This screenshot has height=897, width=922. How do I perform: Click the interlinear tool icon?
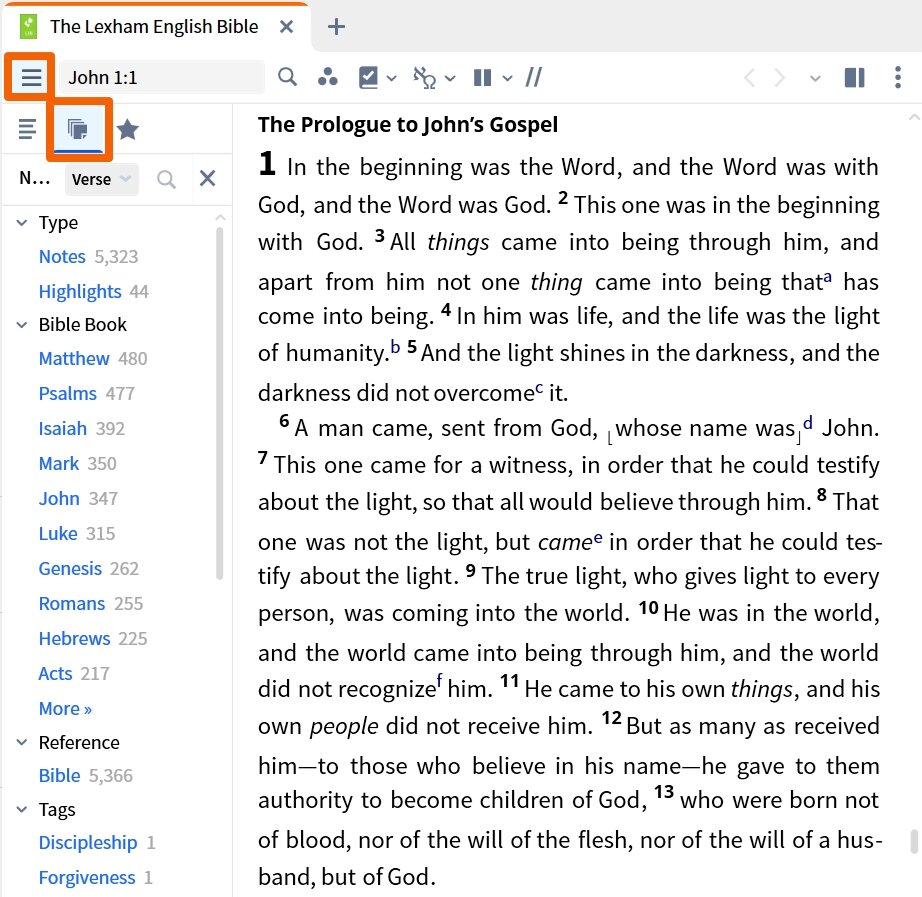coord(424,77)
